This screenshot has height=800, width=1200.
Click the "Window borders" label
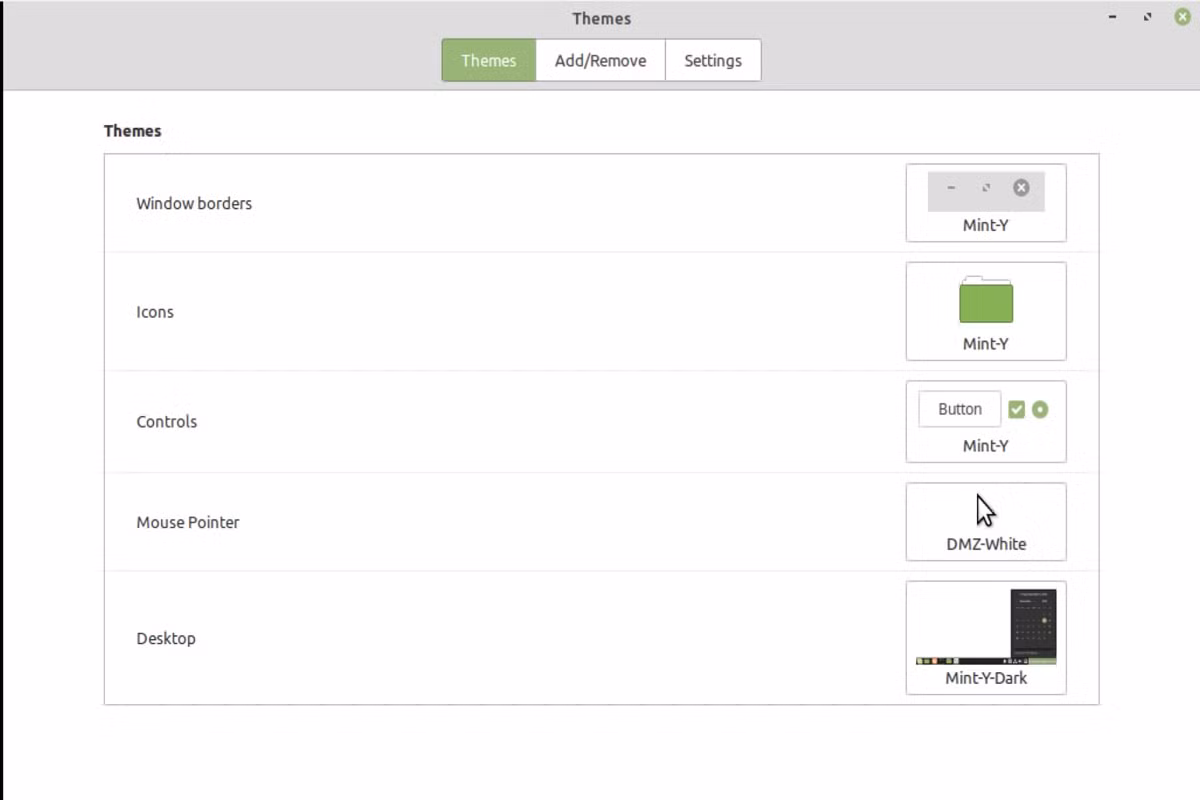point(194,203)
